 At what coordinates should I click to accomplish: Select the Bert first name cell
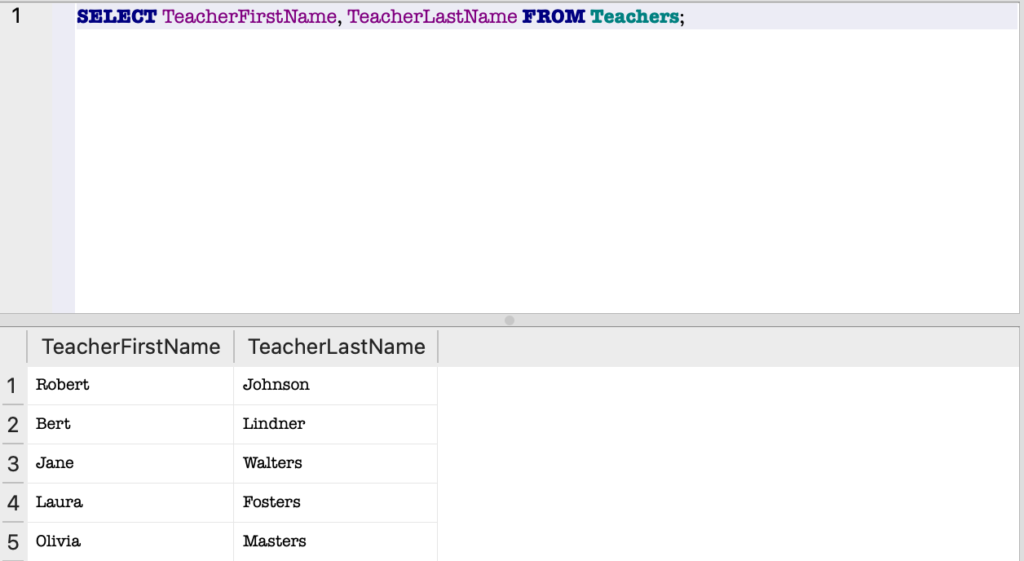[54, 424]
